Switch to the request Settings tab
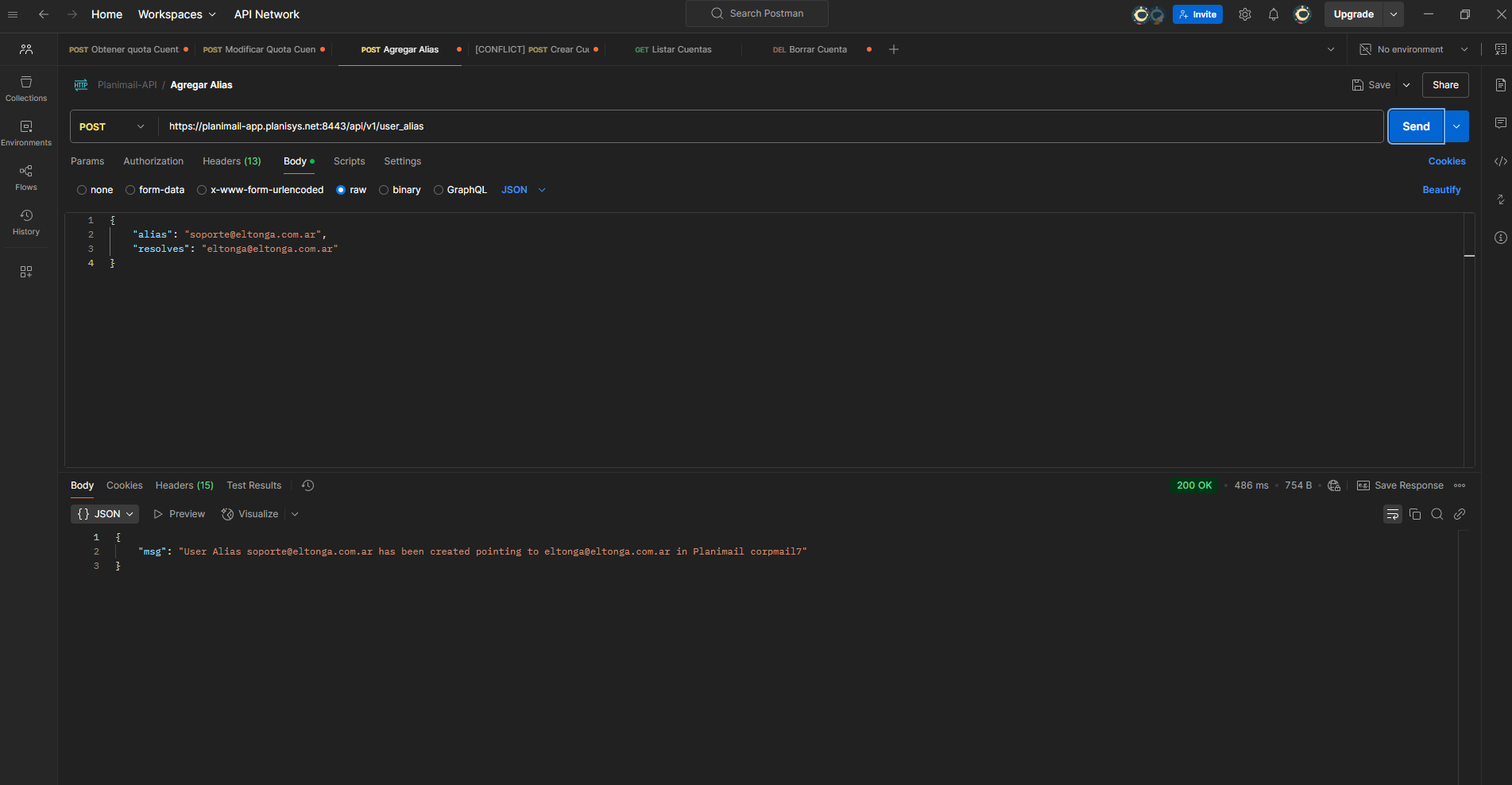Viewport: 1512px width, 785px height. click(403, 161)
